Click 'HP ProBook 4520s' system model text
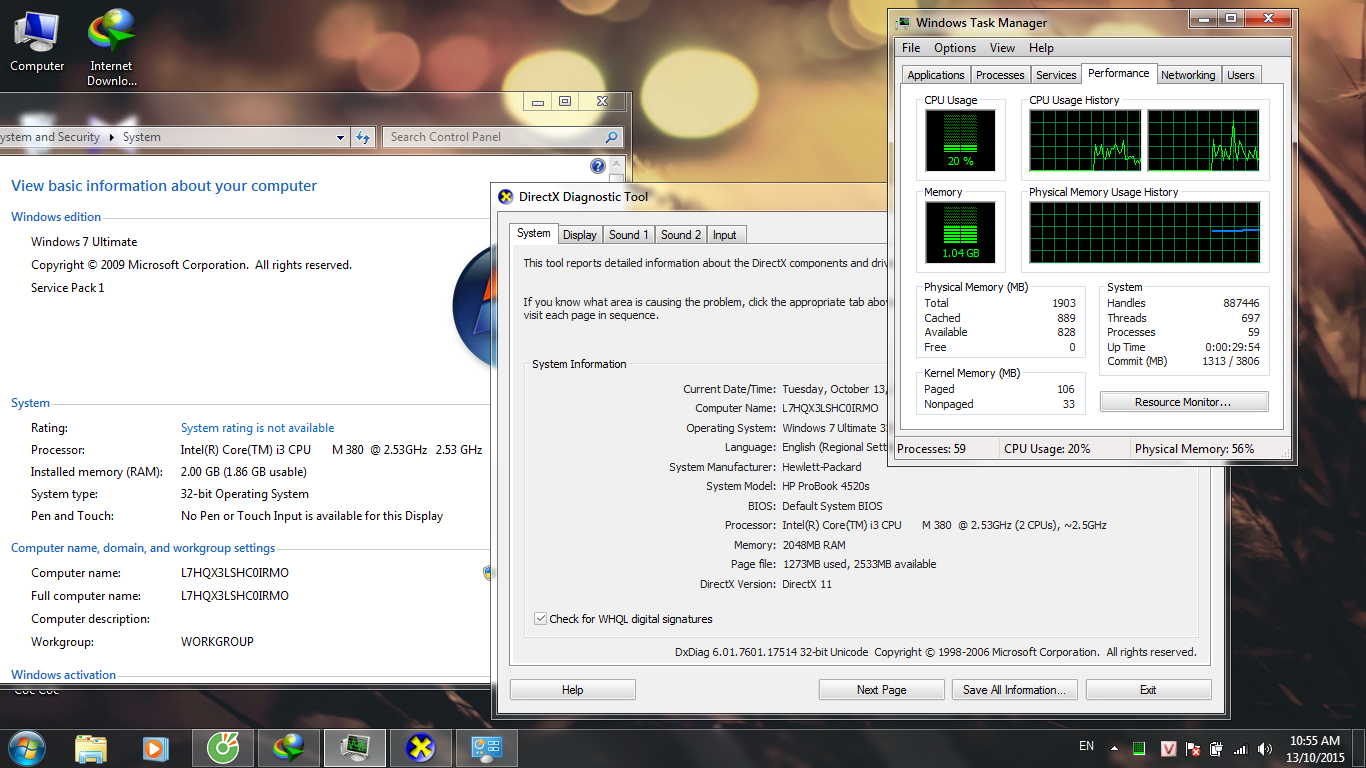1366x768 pixels. coord(826,486)
